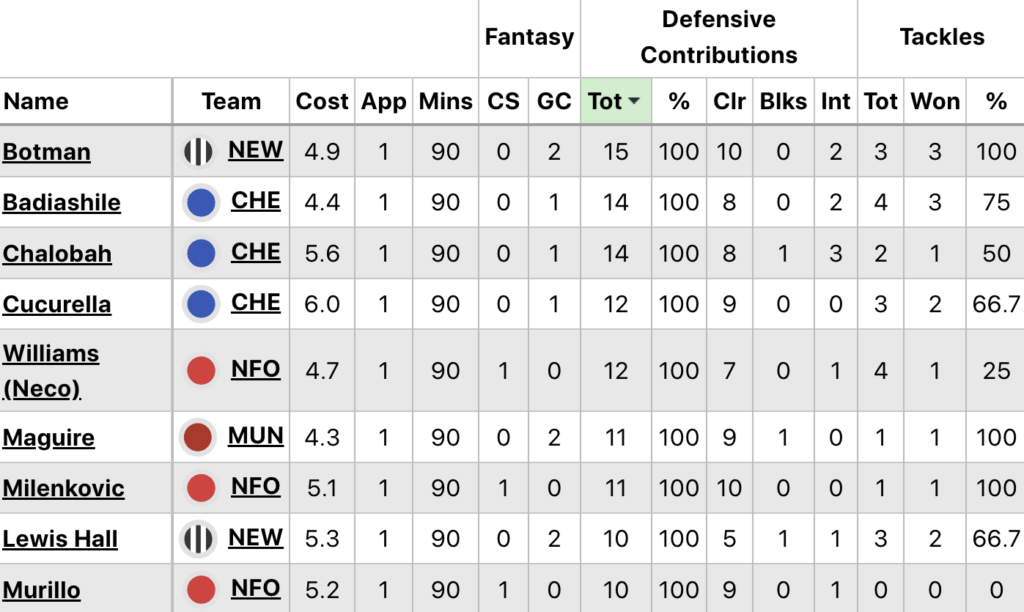The image size is (1024, 612).
Task: Sort by Clr clearances column header
Action: point(729,101)
